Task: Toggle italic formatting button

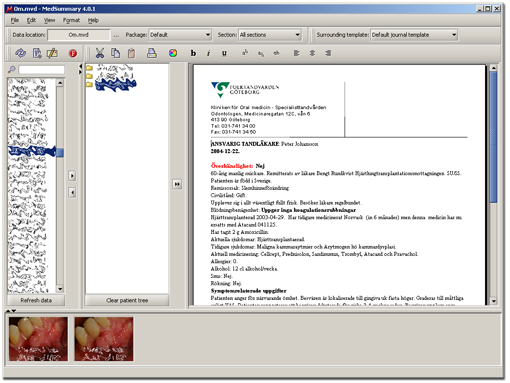Action: [208, 53]
